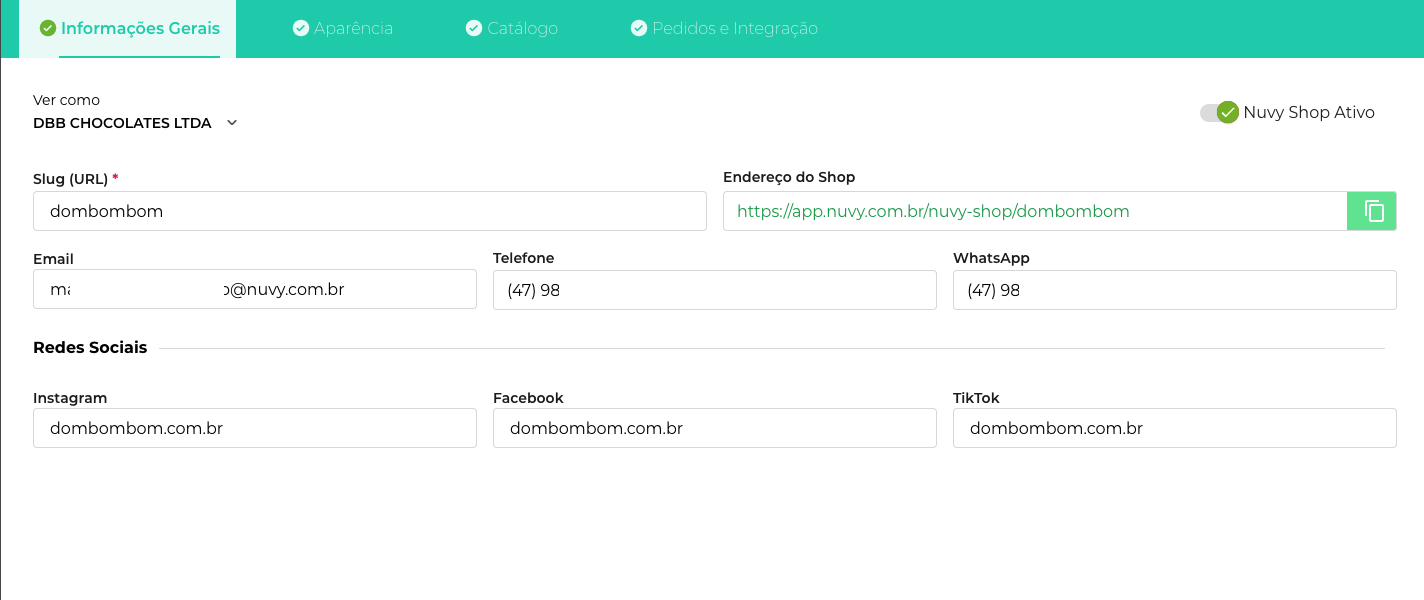Image resolution: width=1424 pixels, height=600 pixels.
Task: Copy the shop address with the copy icon
Action: [x=1372, y=211]
